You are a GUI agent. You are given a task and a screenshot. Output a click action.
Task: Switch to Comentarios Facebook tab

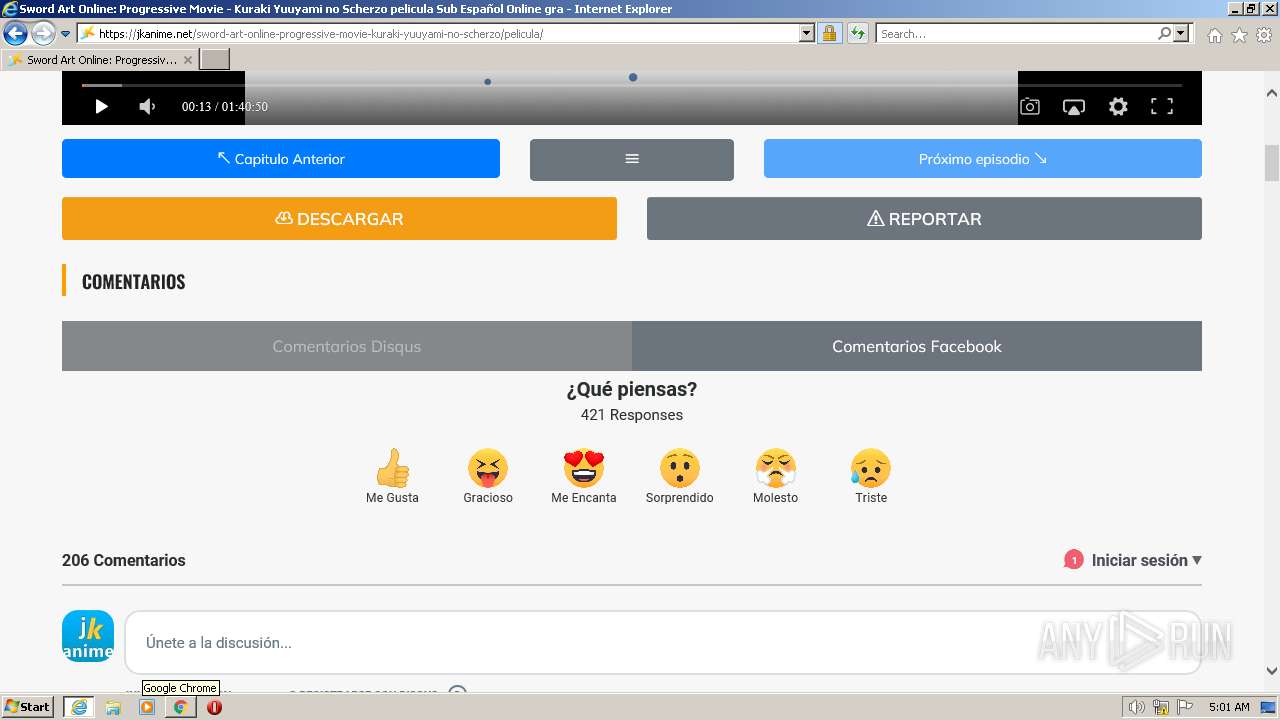(917, 346)
